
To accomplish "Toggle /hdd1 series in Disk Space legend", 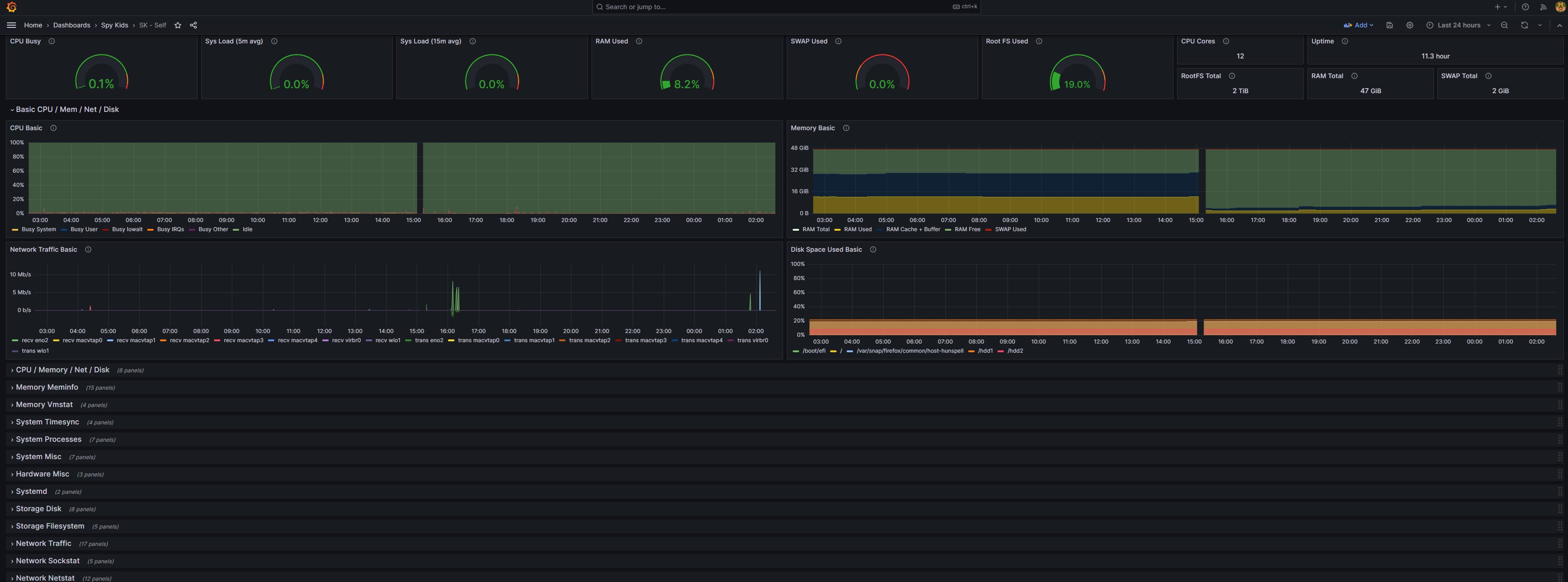I will pyautogui.click(x=985, y=351).
